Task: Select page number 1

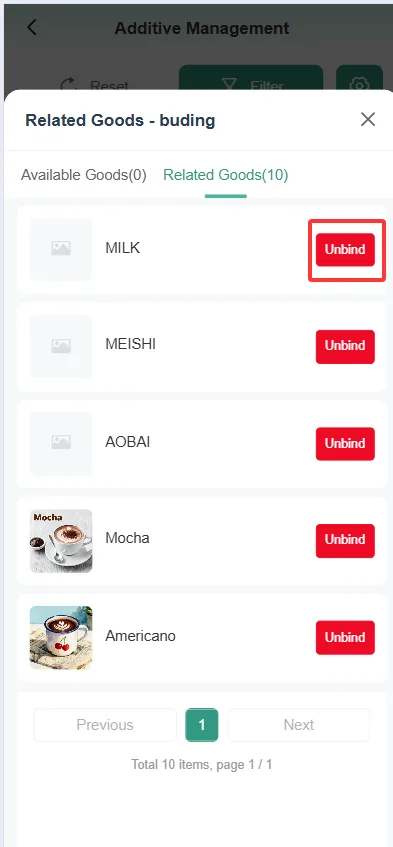Action: coord(202,725)
